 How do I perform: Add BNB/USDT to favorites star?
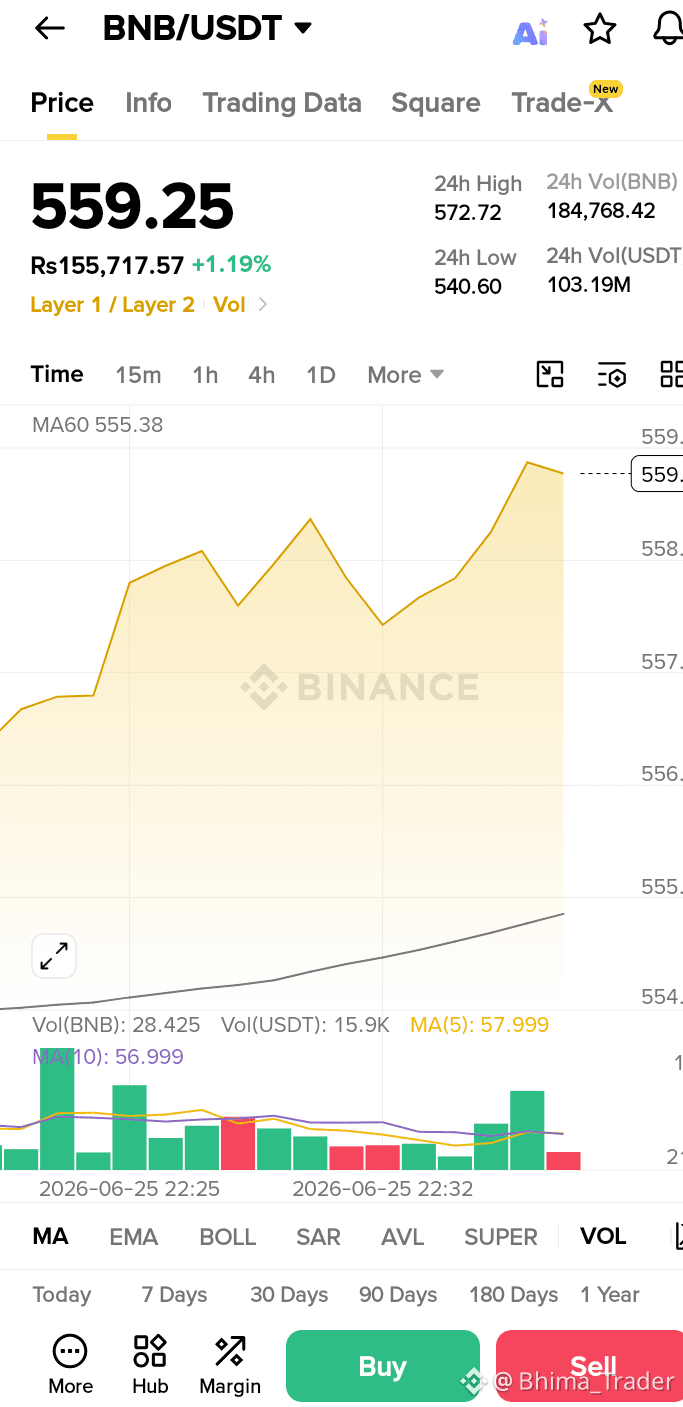[600, 29]
